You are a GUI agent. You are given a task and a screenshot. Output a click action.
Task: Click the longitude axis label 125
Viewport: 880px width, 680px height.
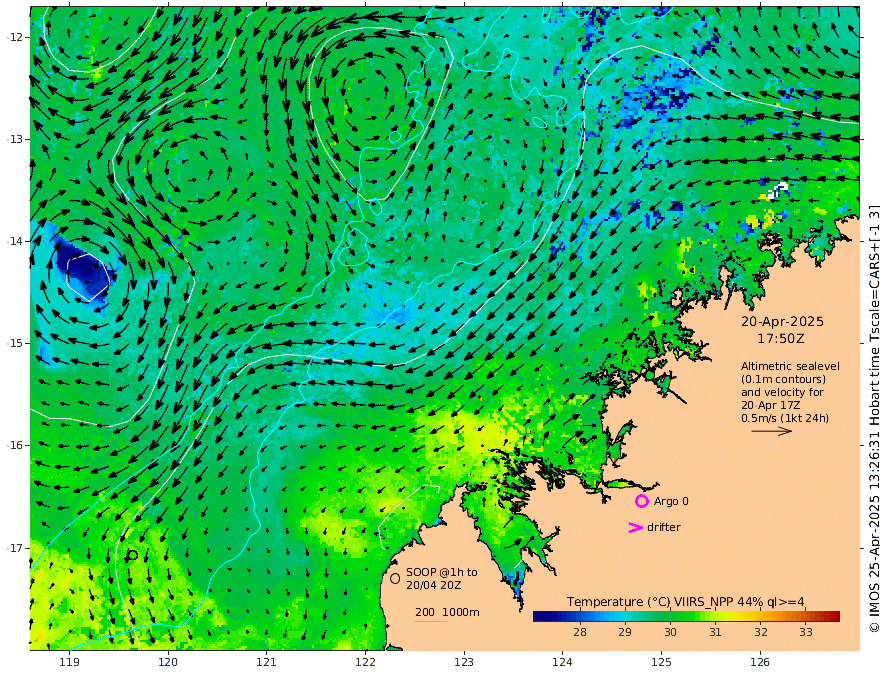661,663
